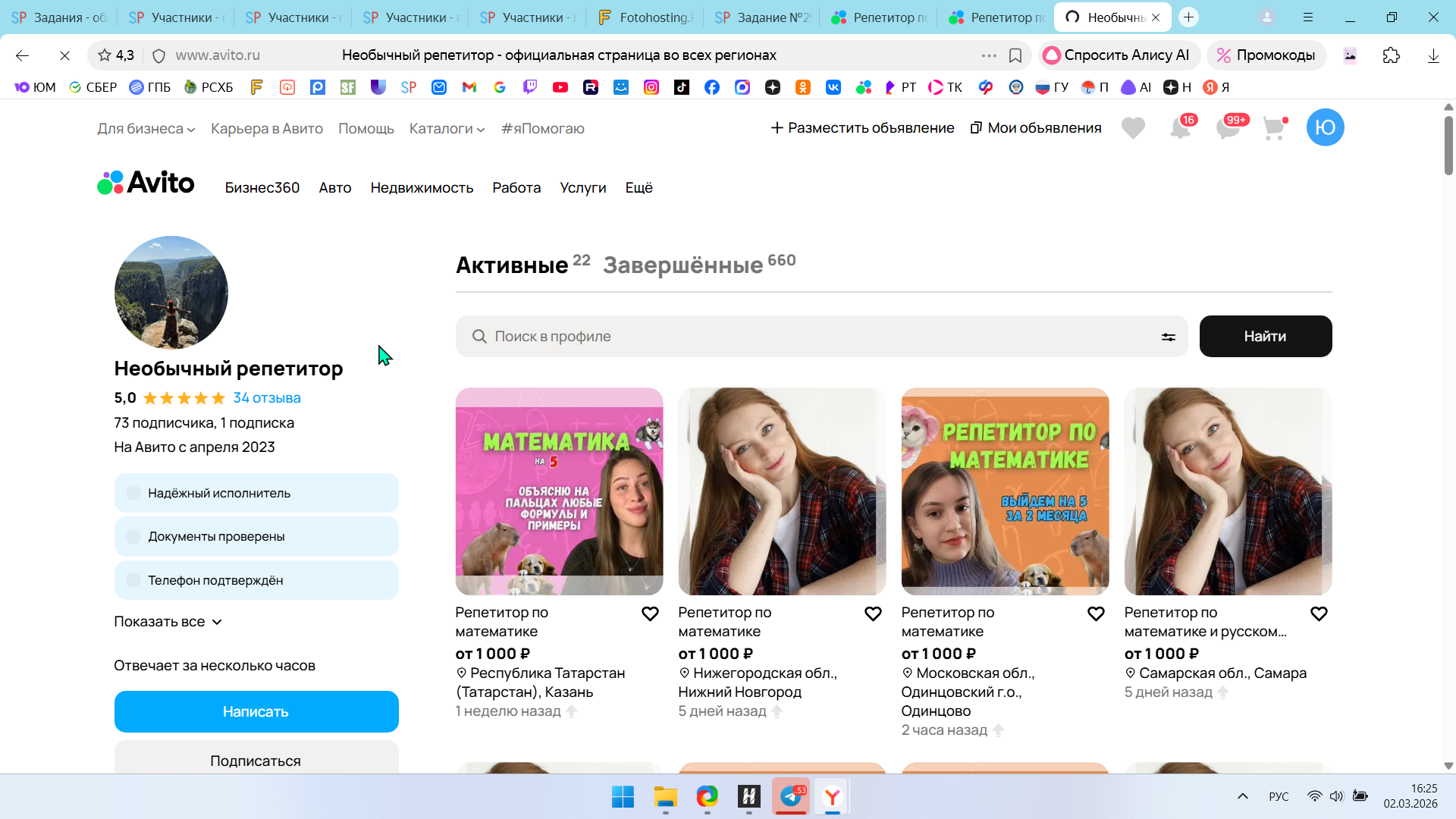Viewport: 1456px width, 819px height.
Task: Open the '34 отзыва' reviews link
Action: (266, 398)
